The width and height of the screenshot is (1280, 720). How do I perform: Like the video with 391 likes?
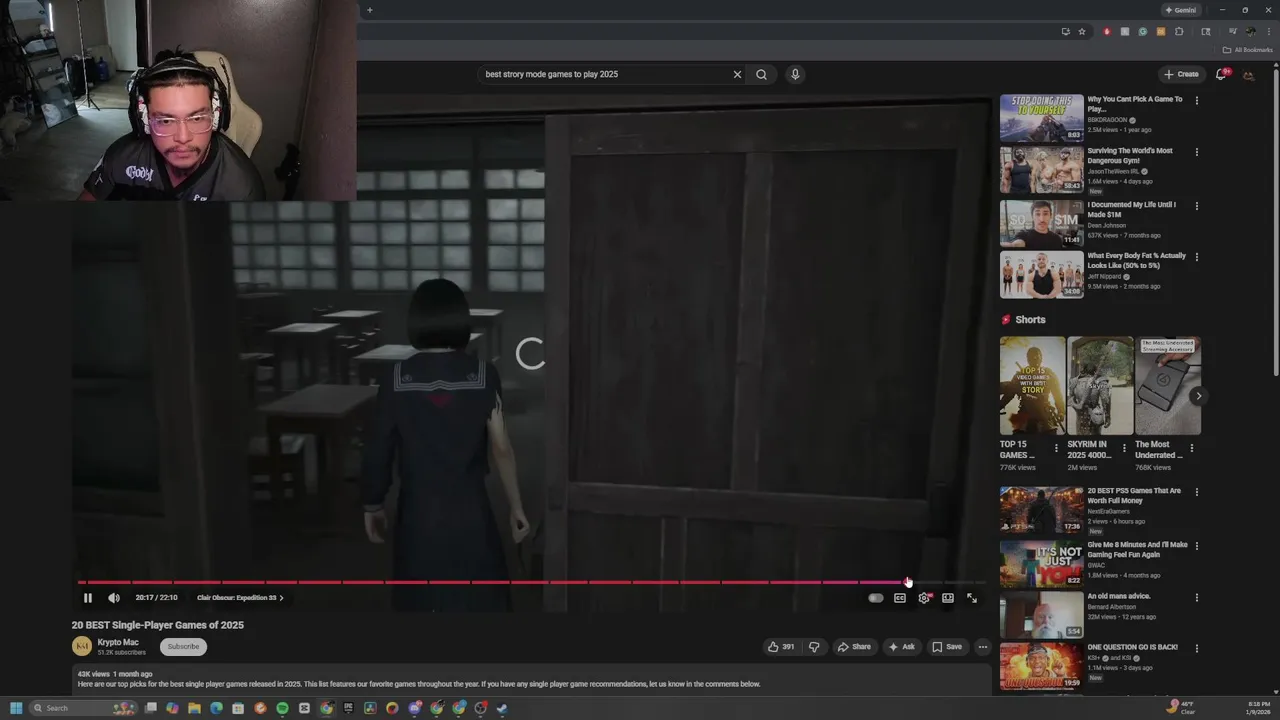click(x=781, y=647)
